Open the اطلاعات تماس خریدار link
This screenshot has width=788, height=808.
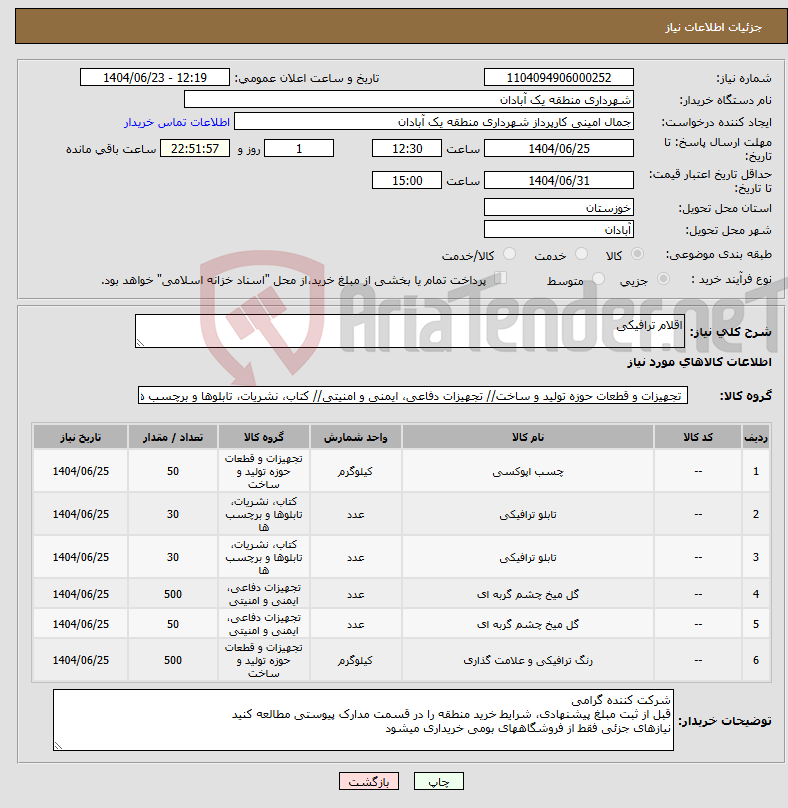click(177, 122)
